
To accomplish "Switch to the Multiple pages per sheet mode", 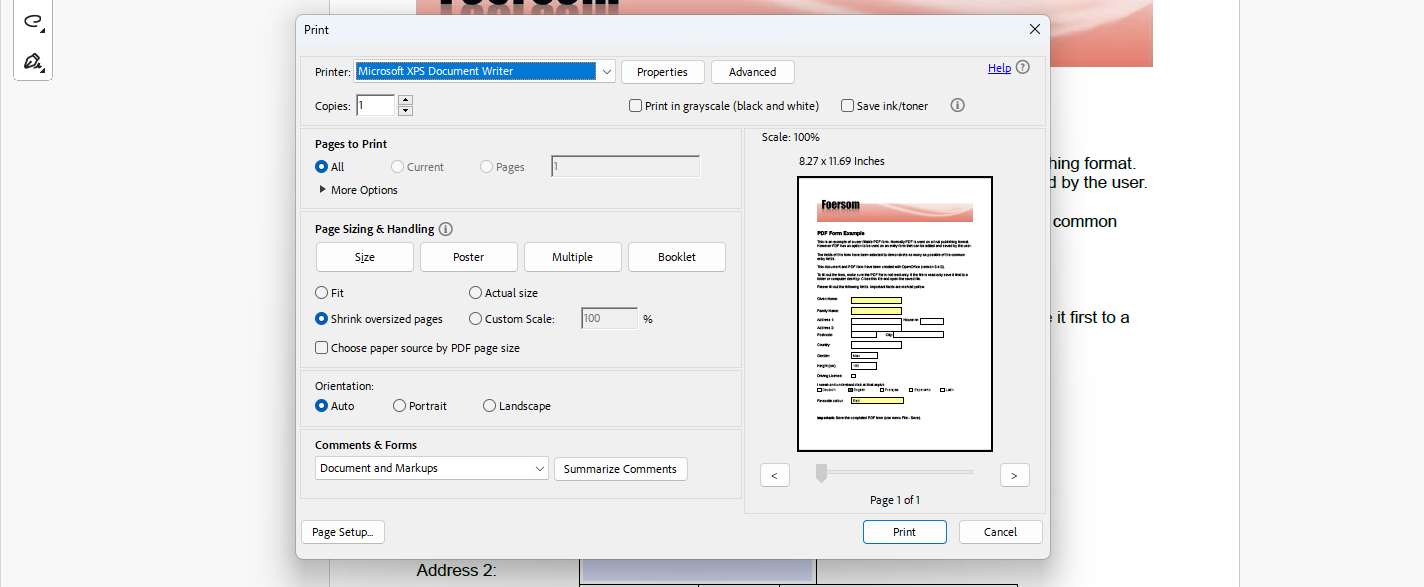I will click(572, 256).
